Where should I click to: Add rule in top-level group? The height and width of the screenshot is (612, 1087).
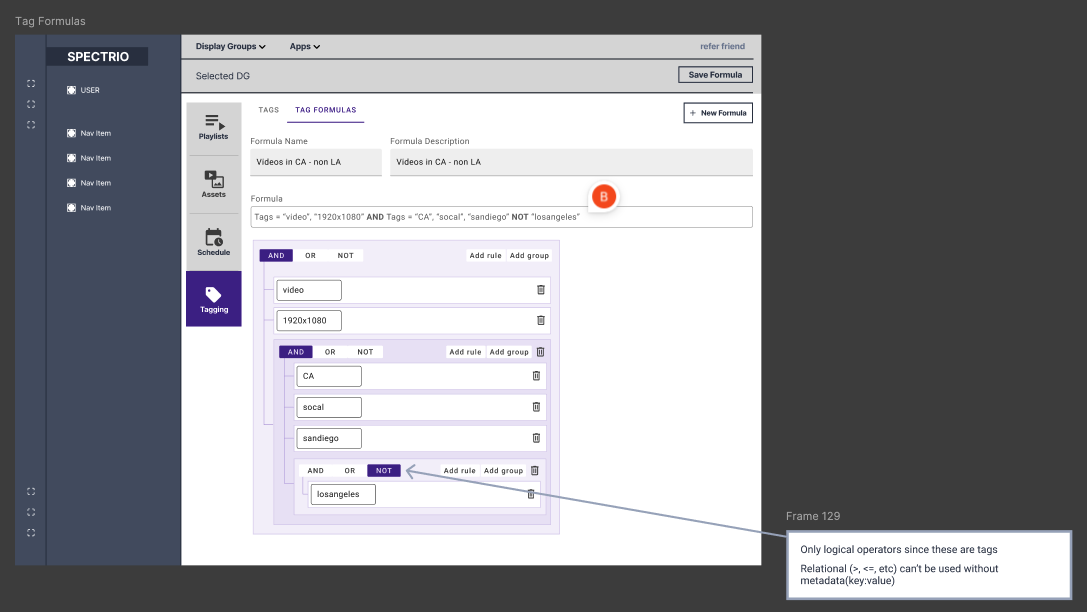click(x=485, y=256)
